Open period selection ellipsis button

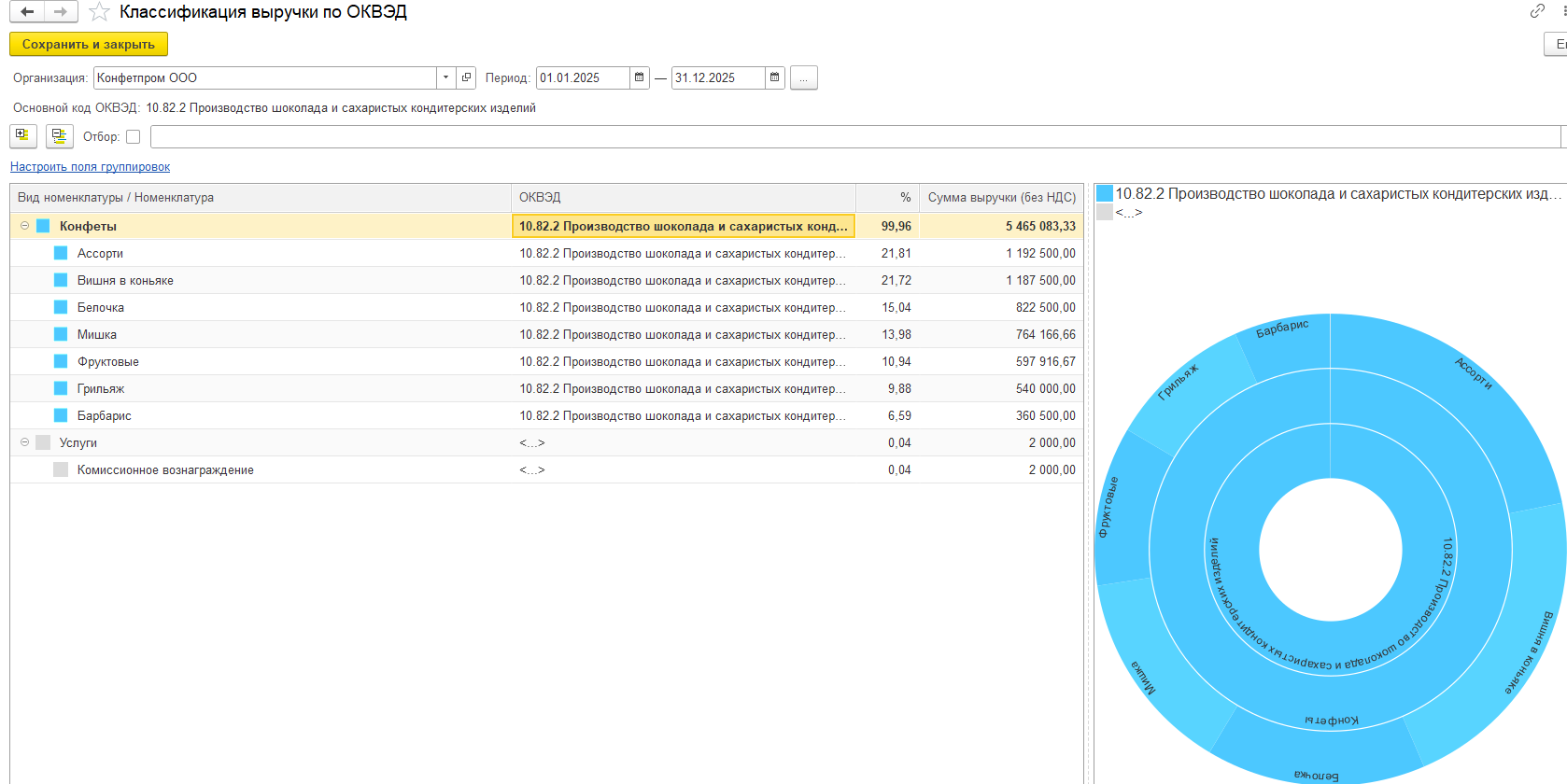[803, 78]
